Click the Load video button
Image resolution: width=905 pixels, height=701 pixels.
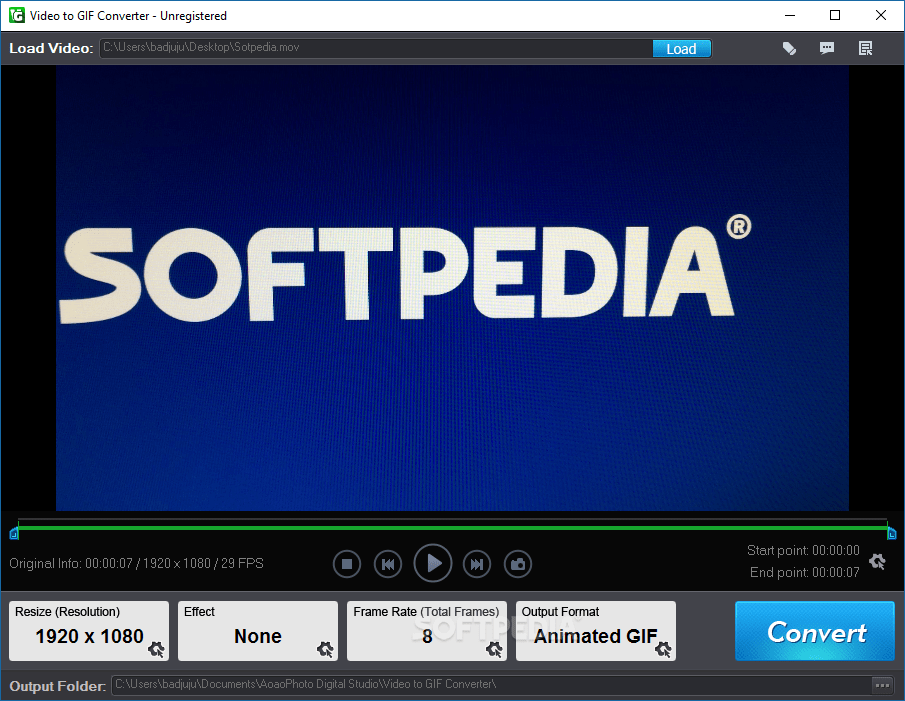(681, 48)
